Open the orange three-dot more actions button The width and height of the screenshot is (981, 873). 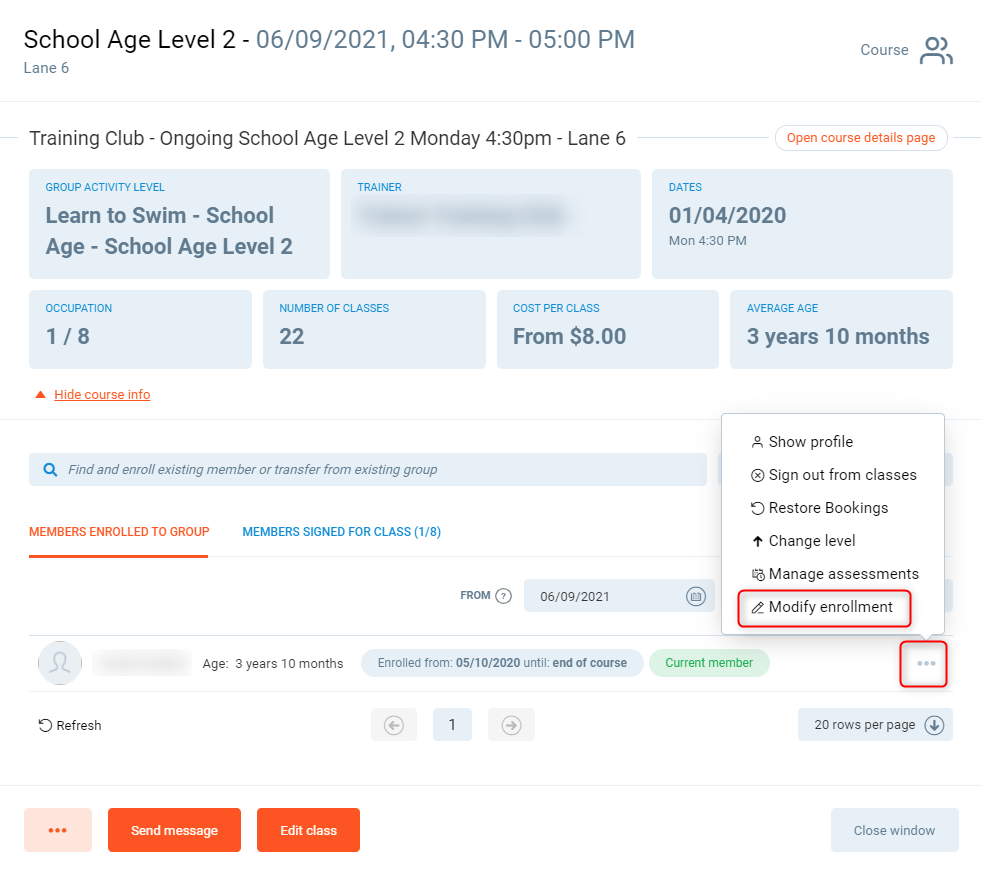pyautogui.click(x=58, y=830)
